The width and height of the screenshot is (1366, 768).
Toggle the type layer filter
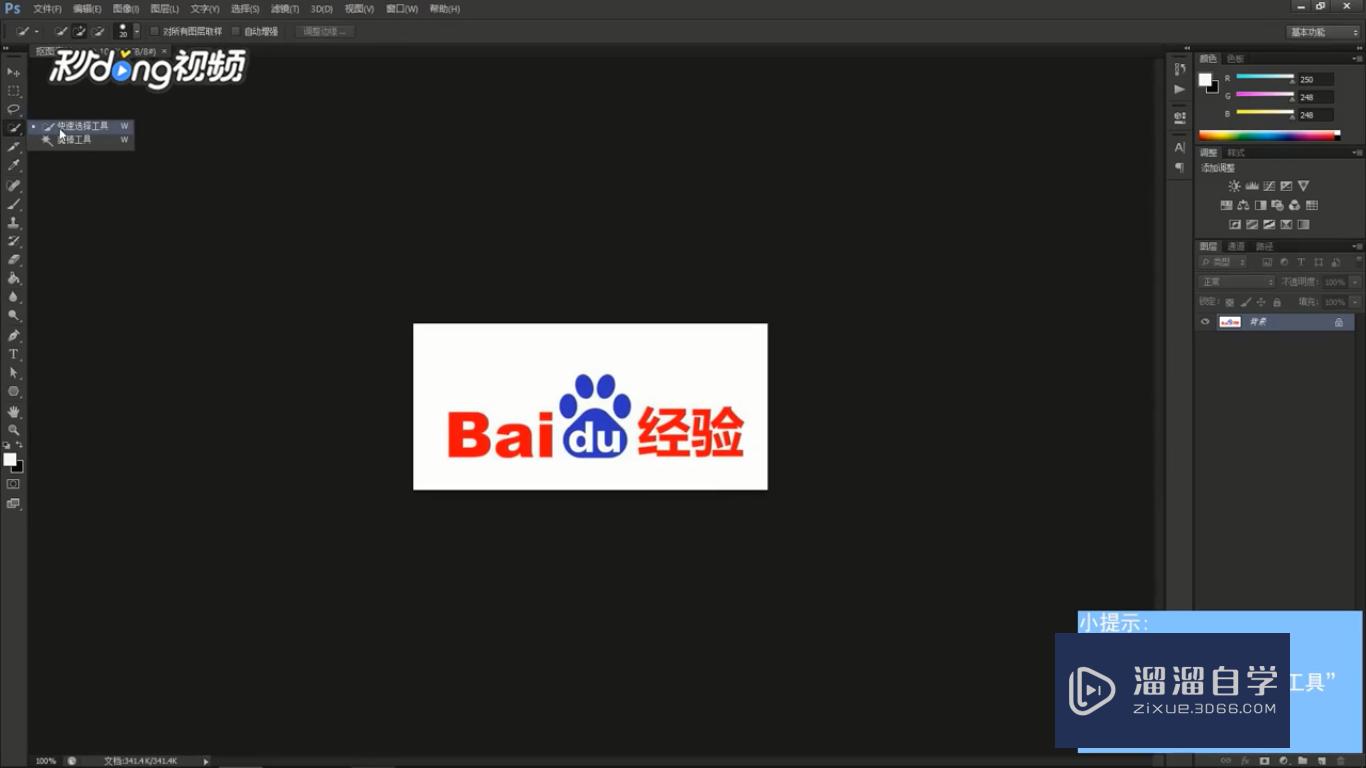coord(1302,263)
